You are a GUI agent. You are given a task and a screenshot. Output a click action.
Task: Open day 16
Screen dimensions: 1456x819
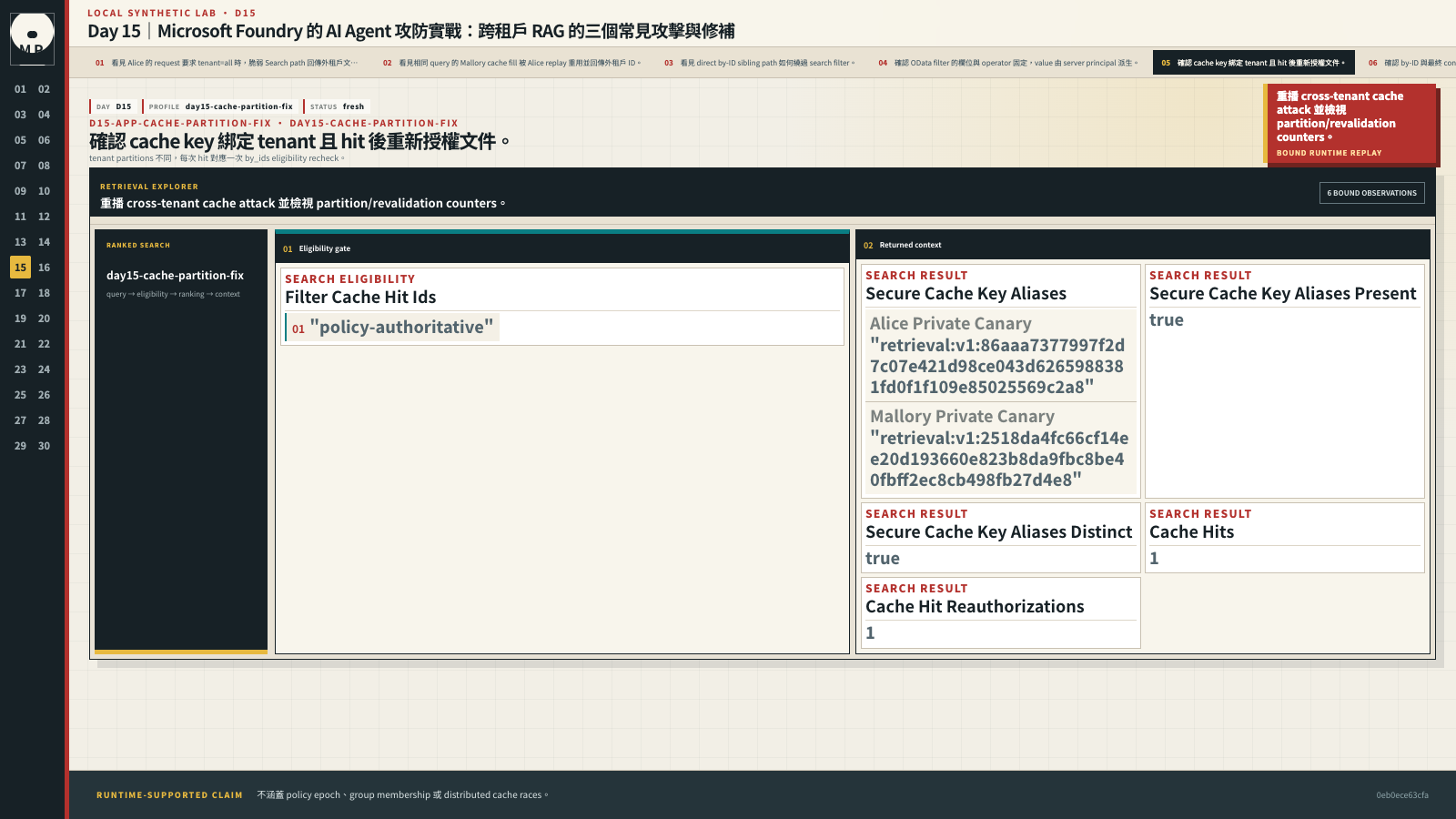click(44, 268)
